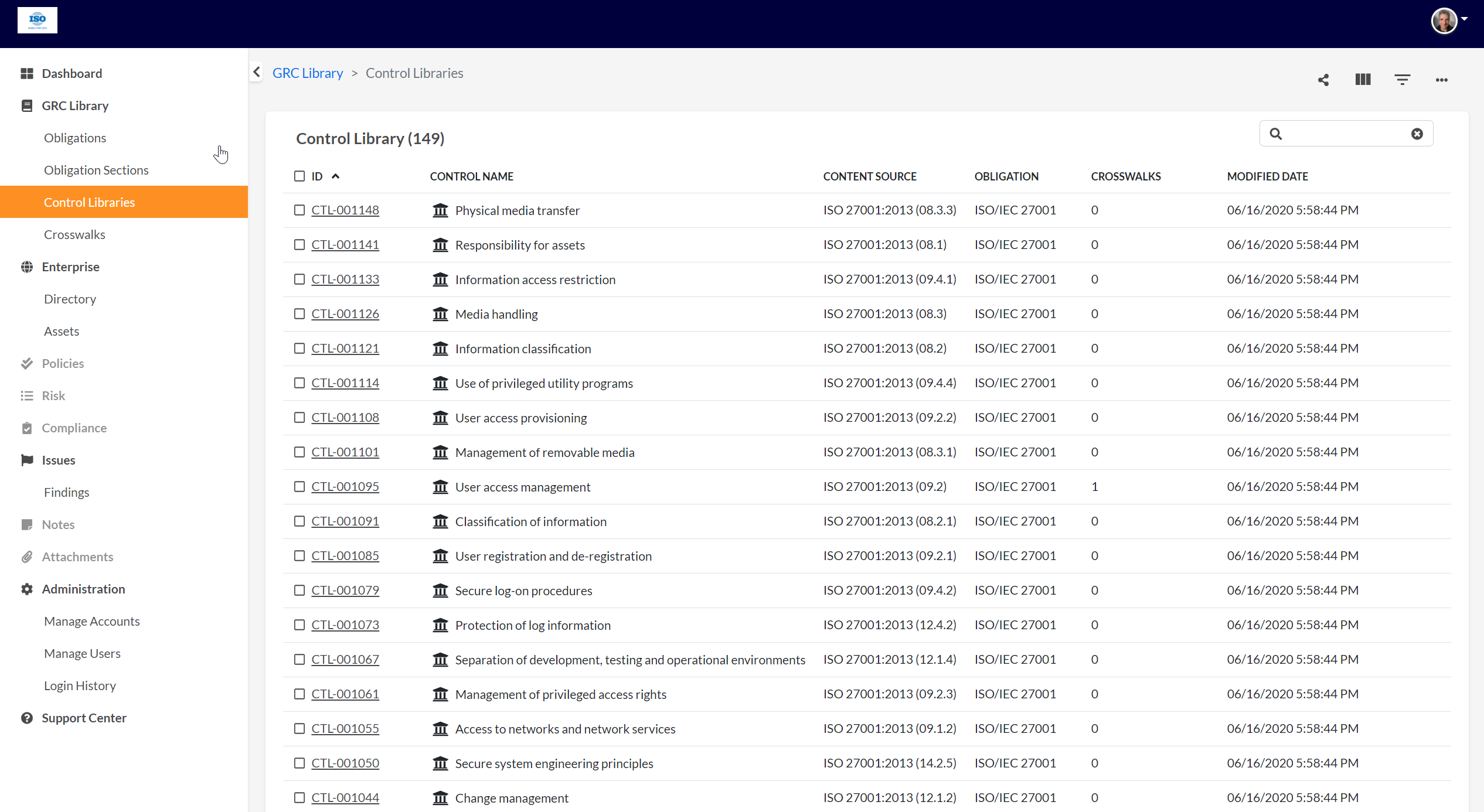Check the box for CTL-001148
Viewport: 1484px width, 812px height.
coord(299,210)
